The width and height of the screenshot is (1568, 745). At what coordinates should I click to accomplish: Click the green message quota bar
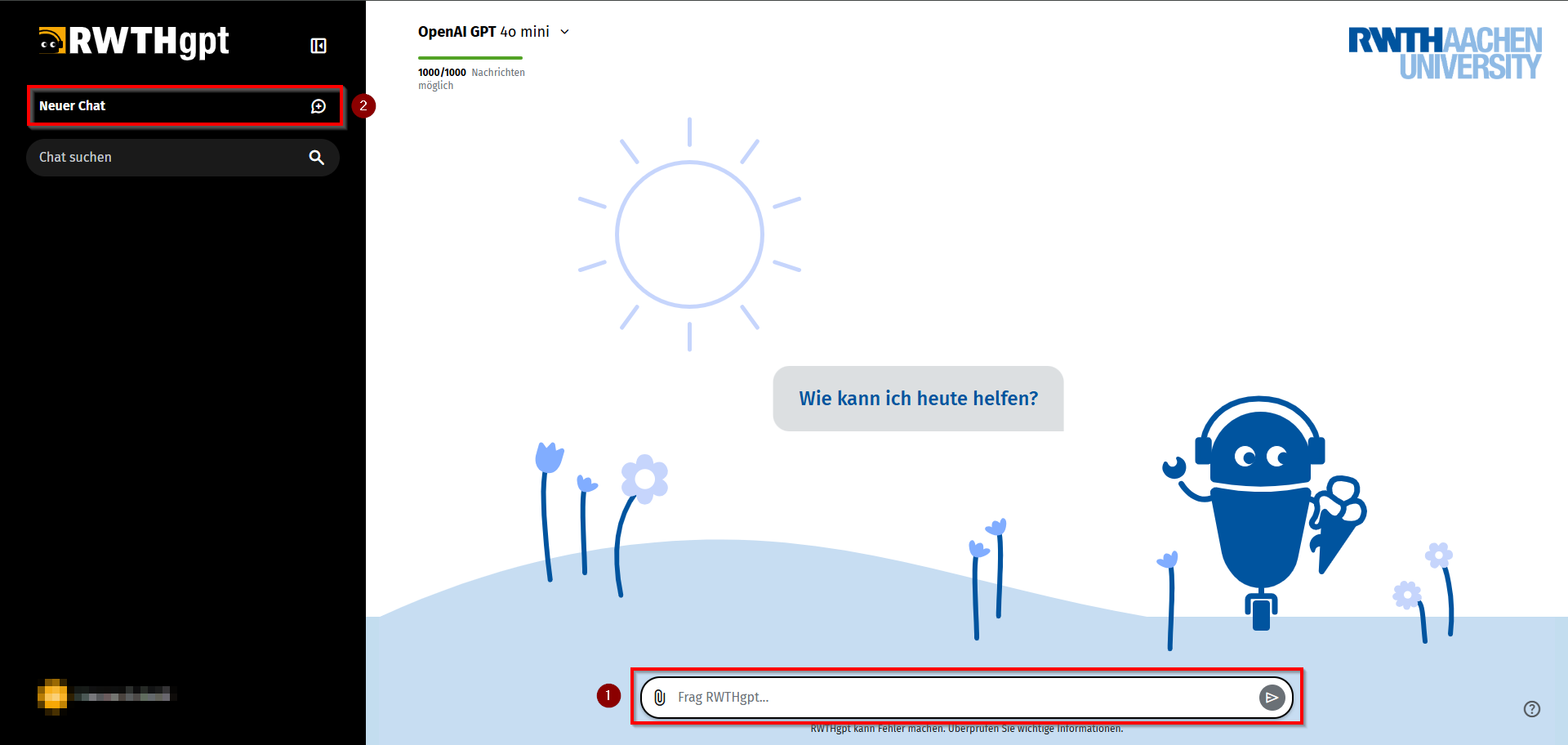(470, 58)
